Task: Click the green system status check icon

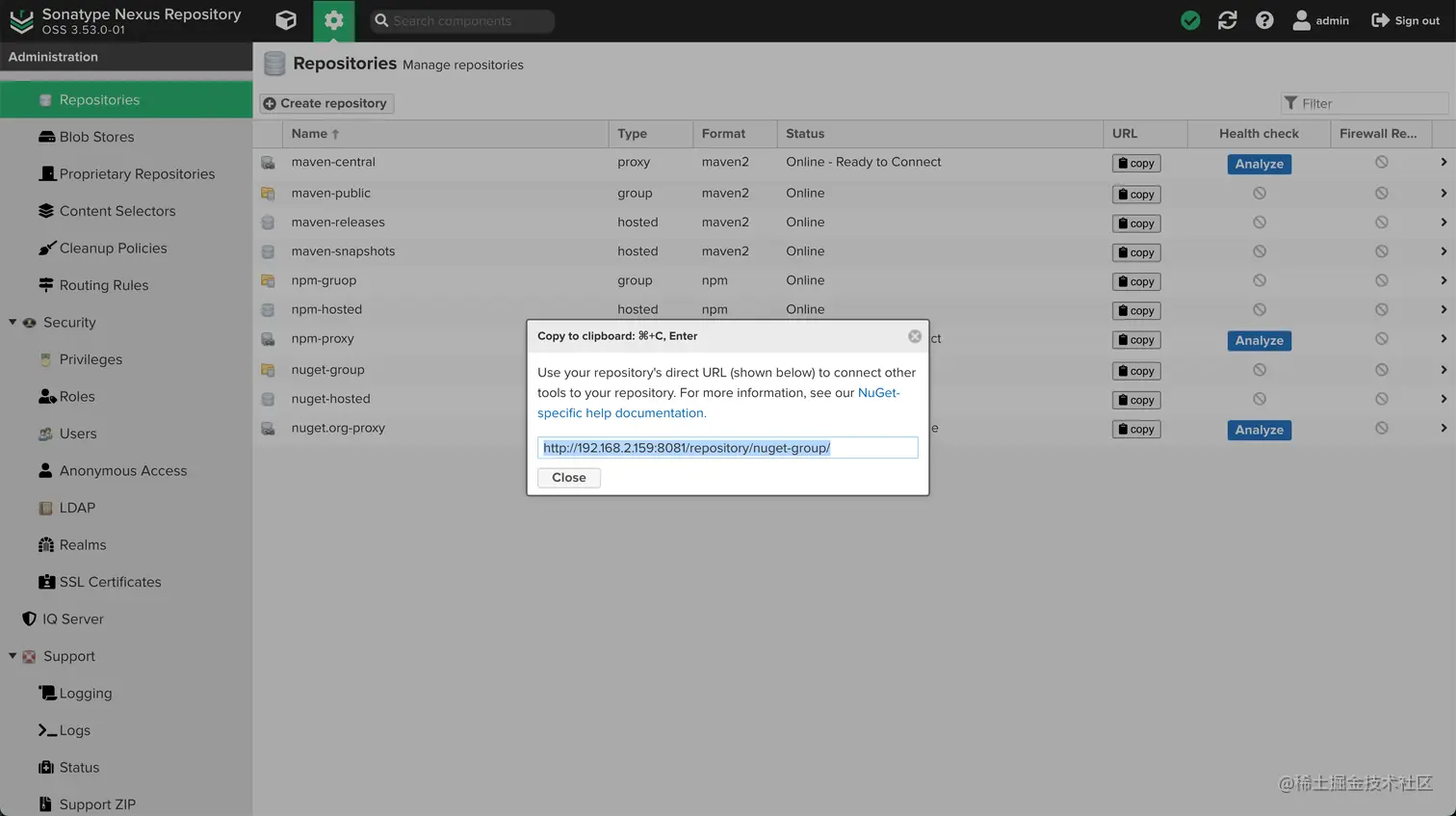Action: [1190, 20]
